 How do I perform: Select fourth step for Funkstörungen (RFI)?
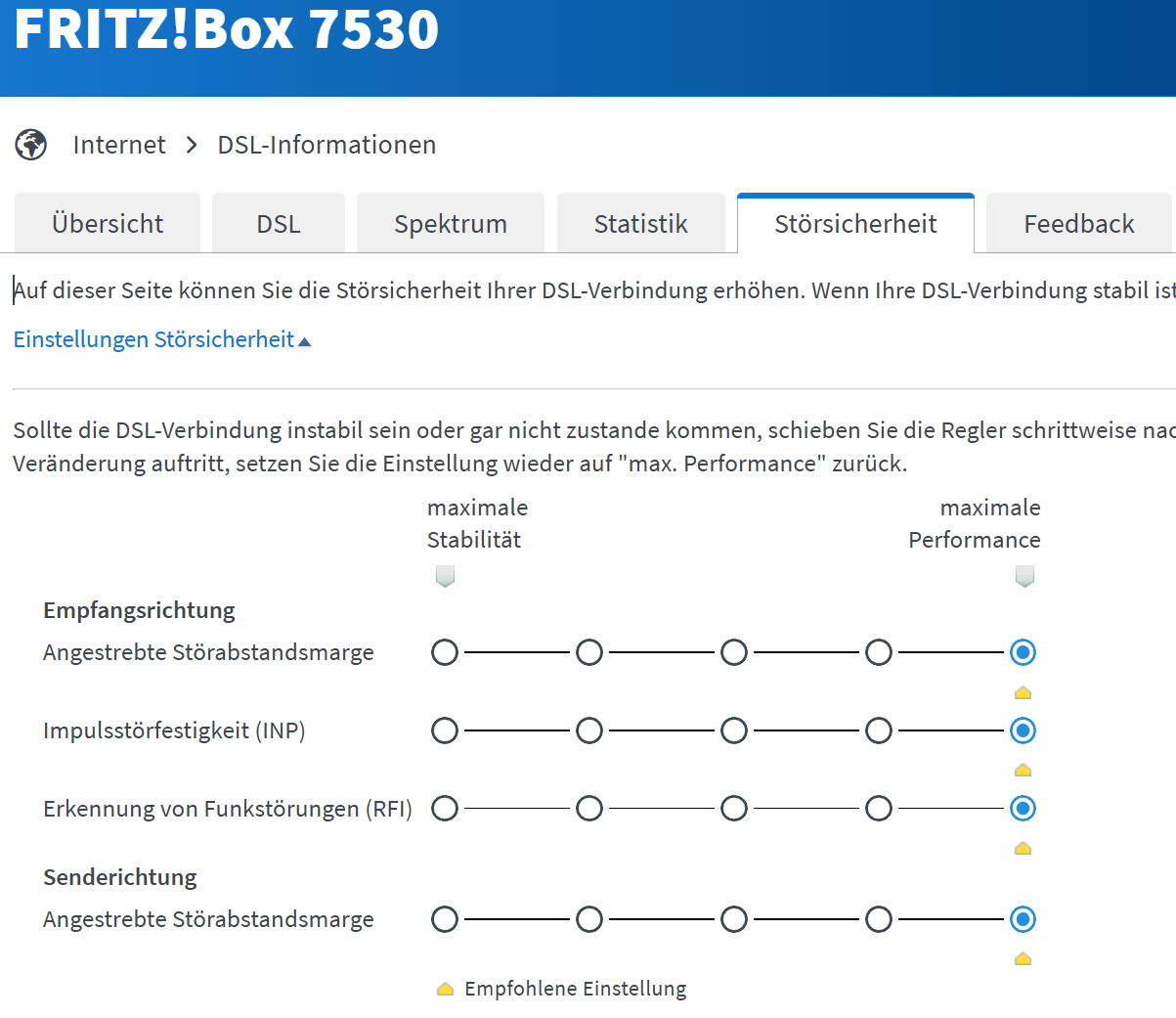(879, 809)
